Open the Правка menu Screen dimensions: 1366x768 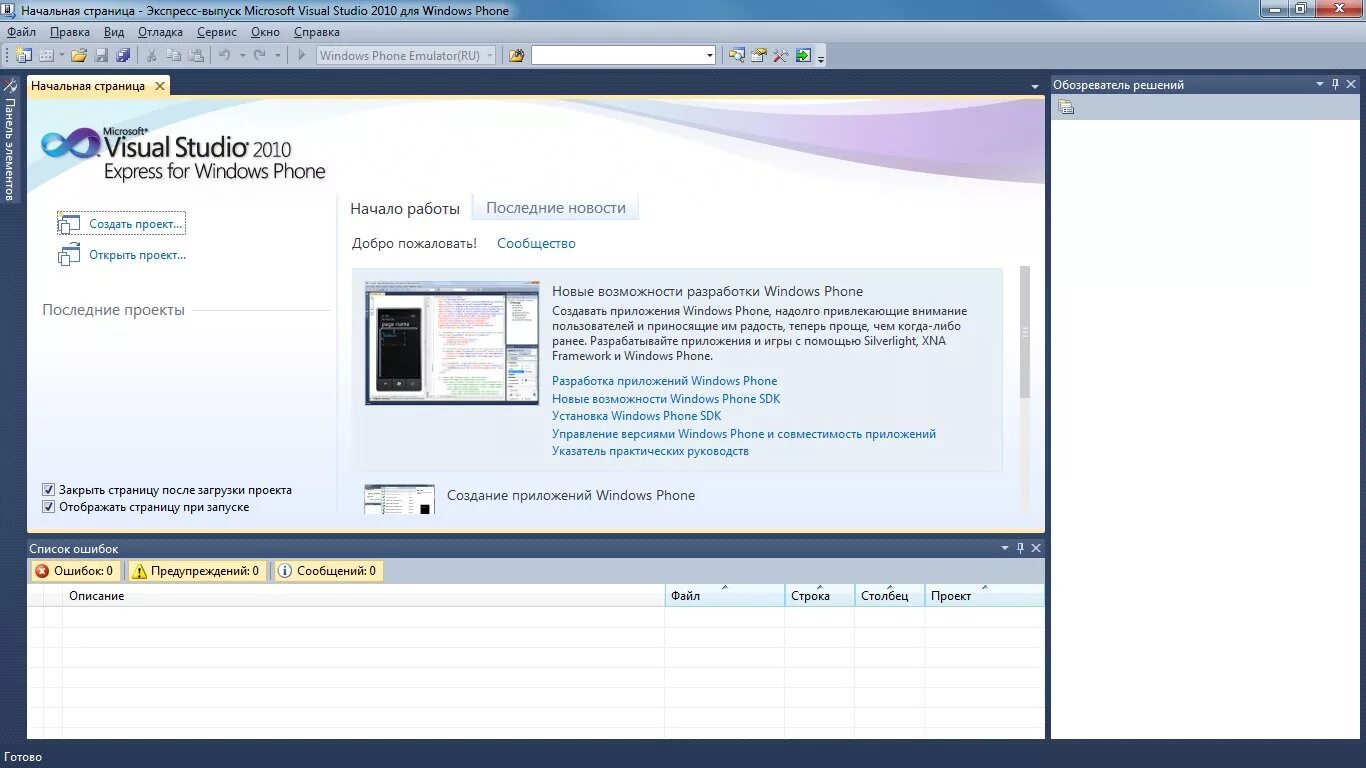(x=70, y=32)
